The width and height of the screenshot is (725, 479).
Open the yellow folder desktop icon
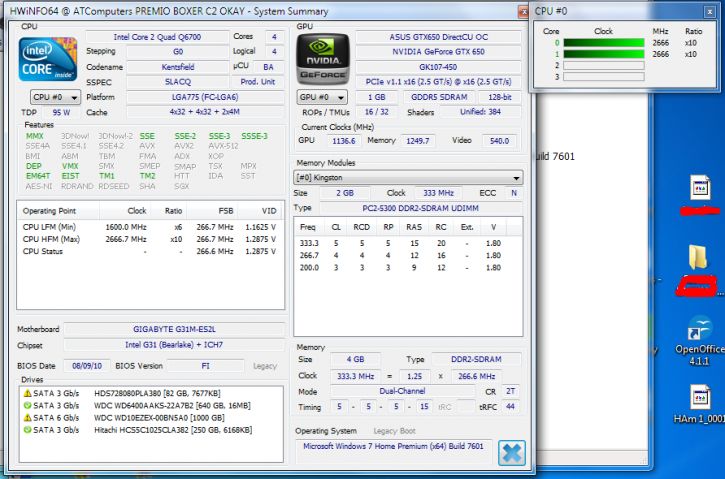698,257
